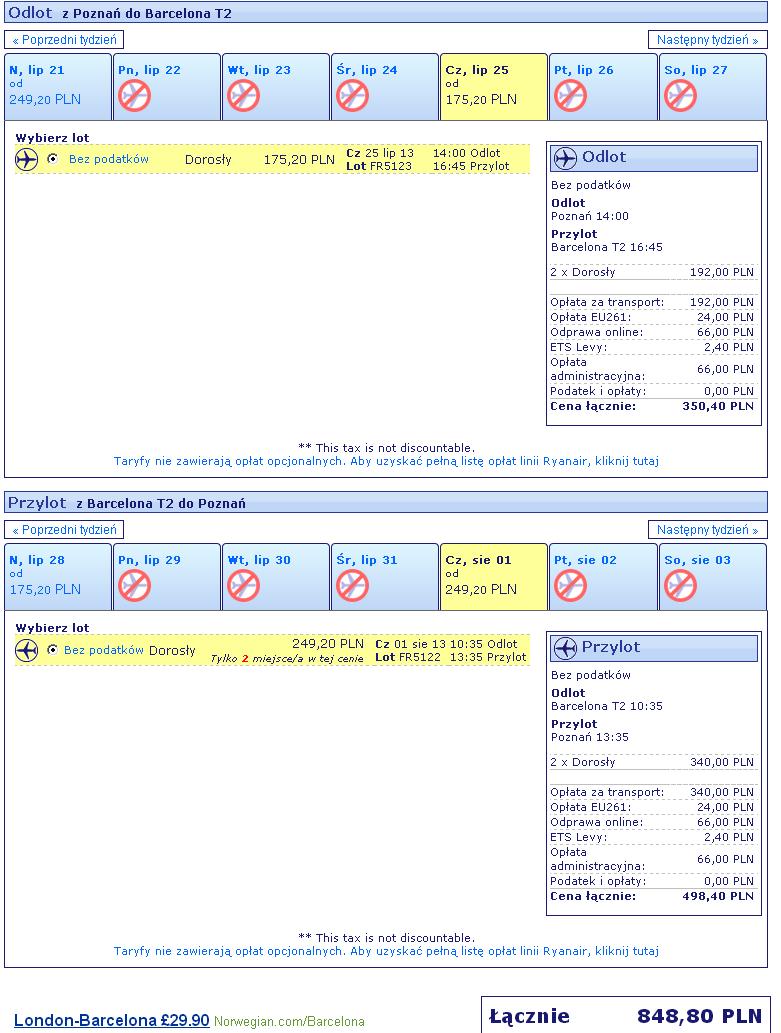Click no-flight icon under So, lip 27
This screenshot has width=781, height=1033.
coord(680,96)
